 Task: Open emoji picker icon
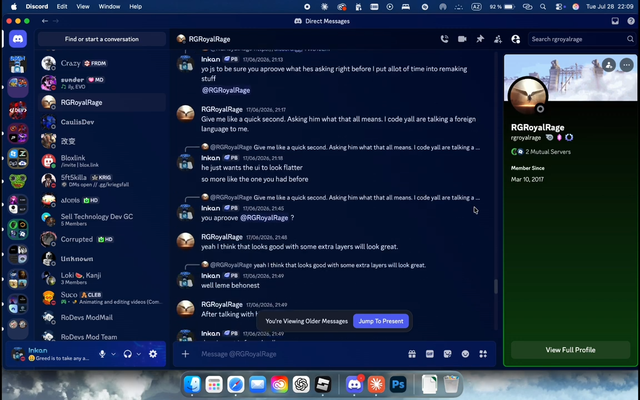pyautogui.click(x=465, y=354)
